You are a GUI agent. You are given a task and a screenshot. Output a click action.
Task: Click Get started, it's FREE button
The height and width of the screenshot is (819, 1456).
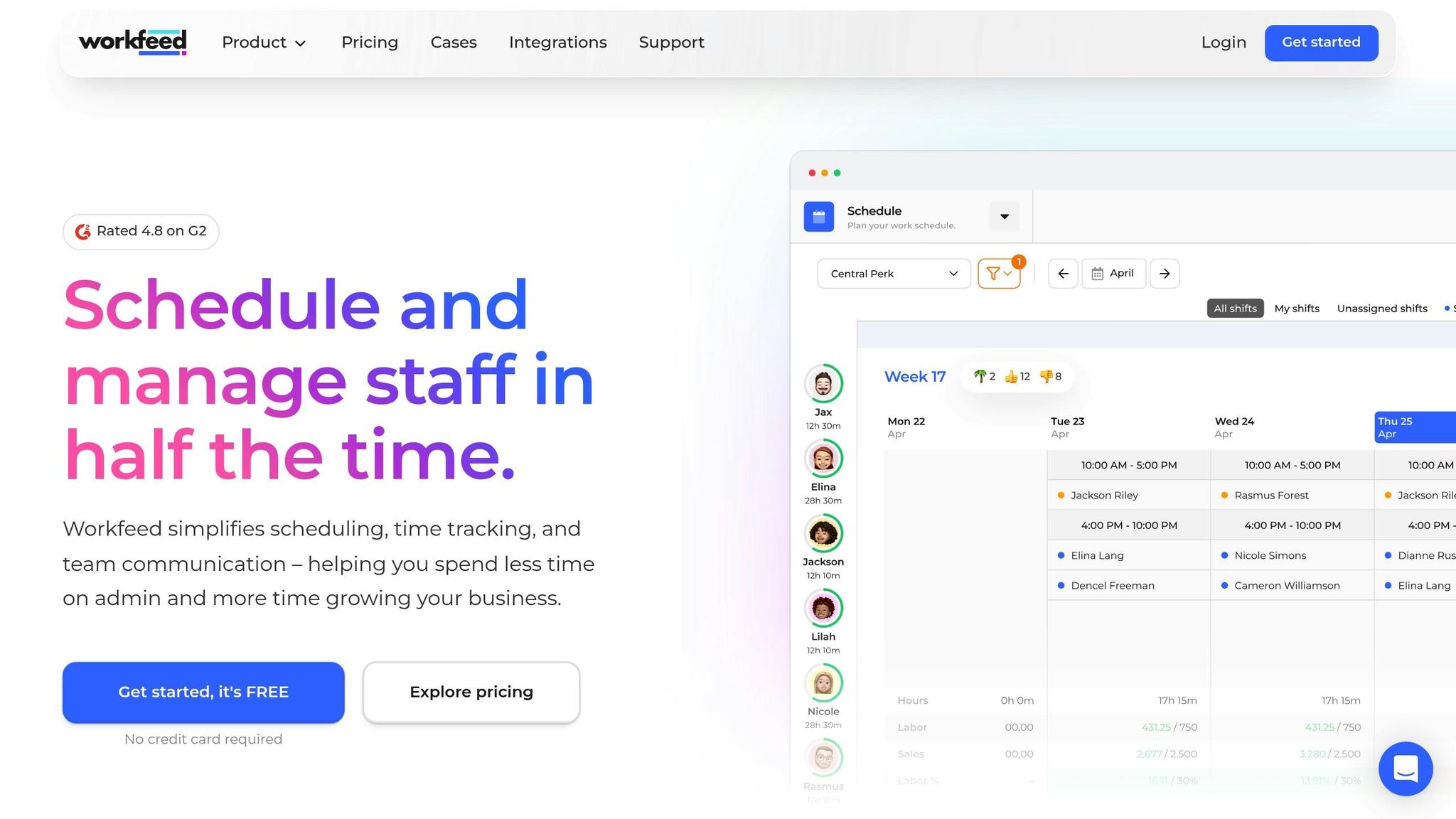coord(203,692)
